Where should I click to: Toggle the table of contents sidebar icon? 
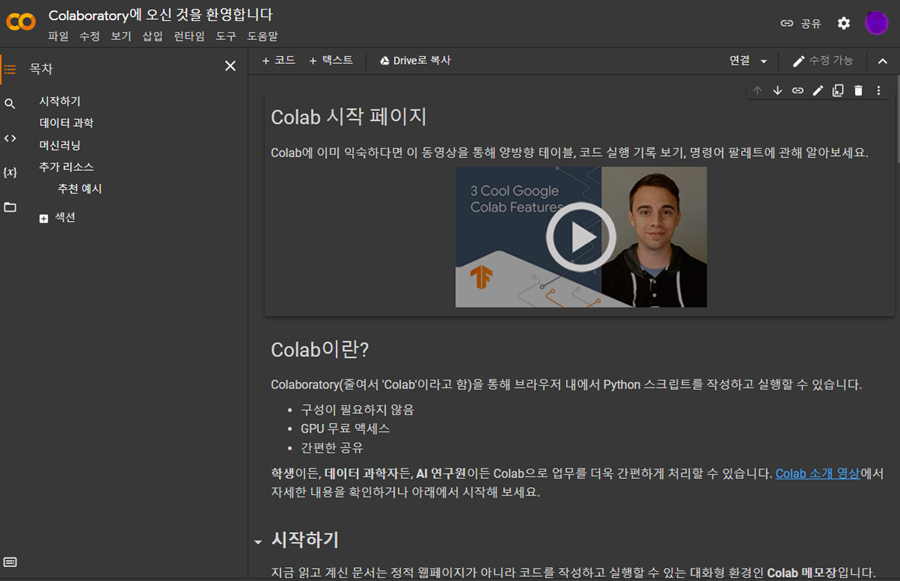point(10,69)
